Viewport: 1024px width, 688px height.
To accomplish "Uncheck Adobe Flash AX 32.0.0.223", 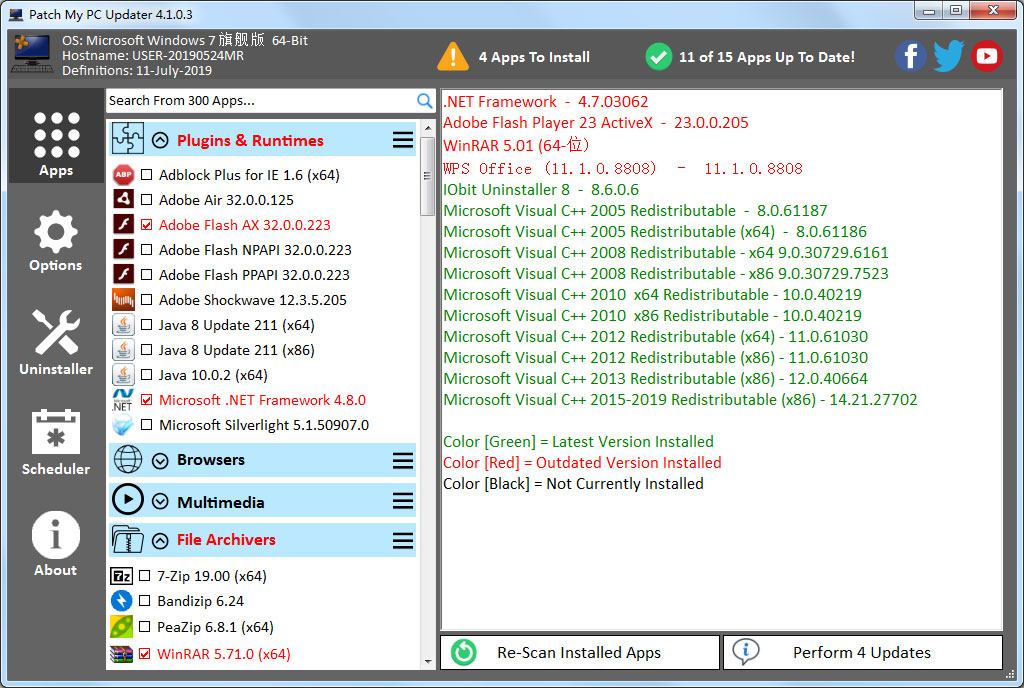I will (x=147, y=225).
